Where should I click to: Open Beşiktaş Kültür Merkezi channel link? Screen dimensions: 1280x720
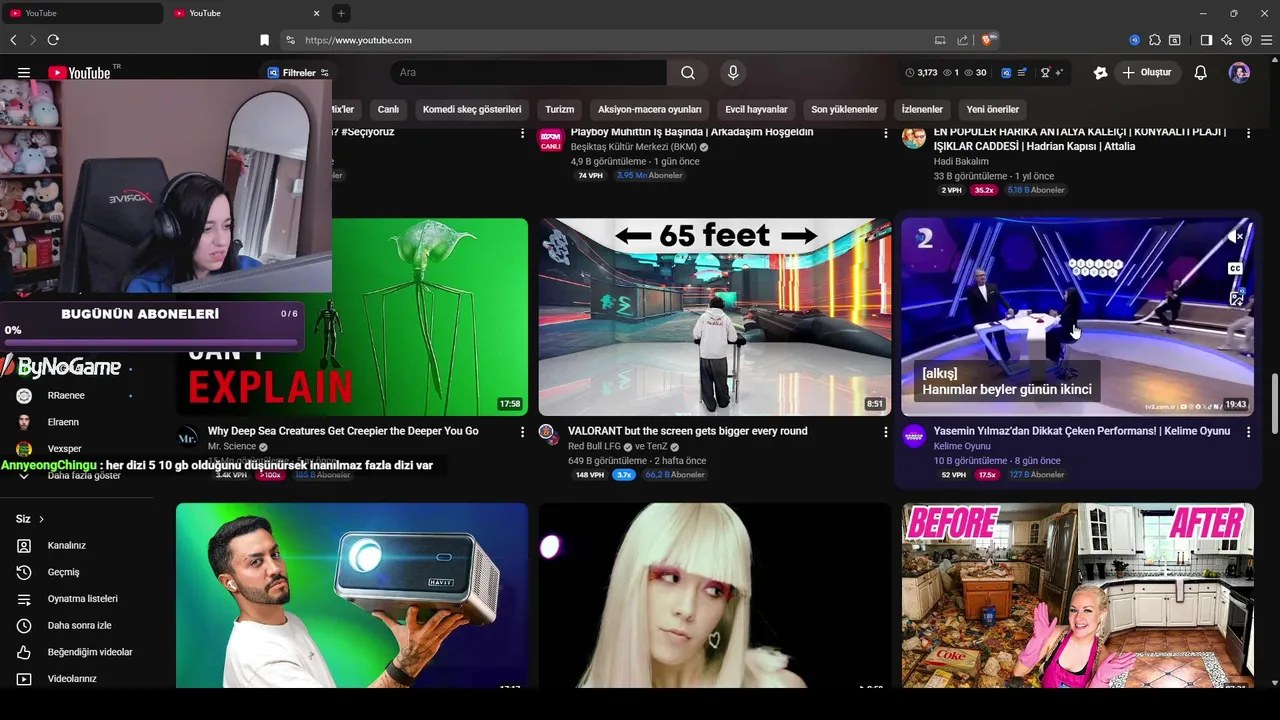[633, 147]
